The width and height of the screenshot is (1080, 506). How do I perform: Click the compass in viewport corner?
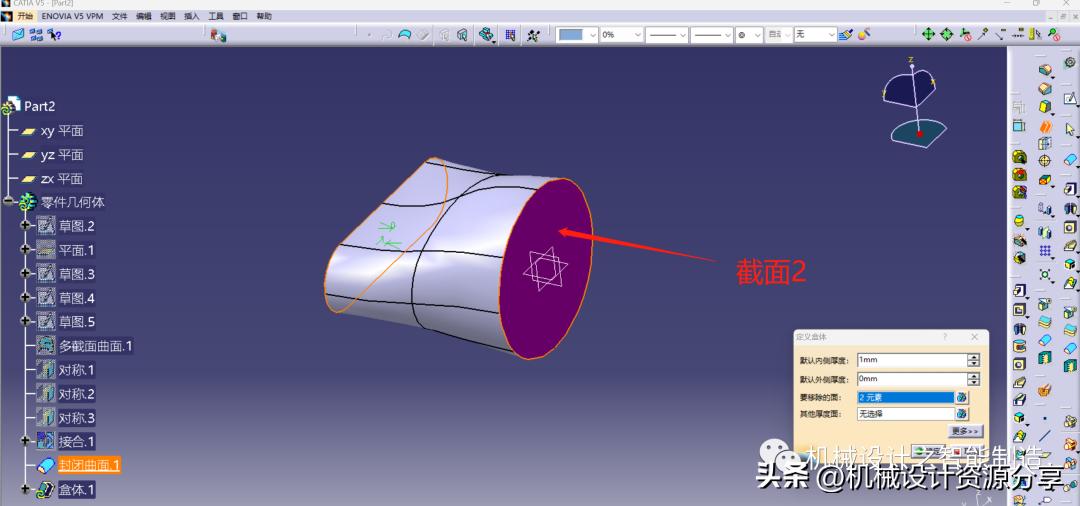pyautogui.click(x=913, y=101)
